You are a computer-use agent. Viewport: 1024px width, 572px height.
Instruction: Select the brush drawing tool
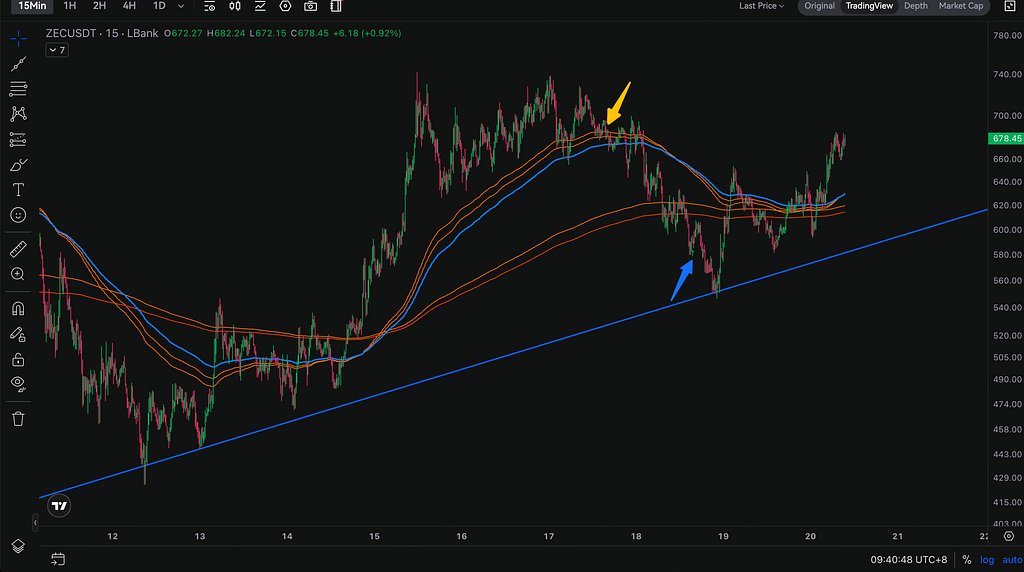coord(18,165)
